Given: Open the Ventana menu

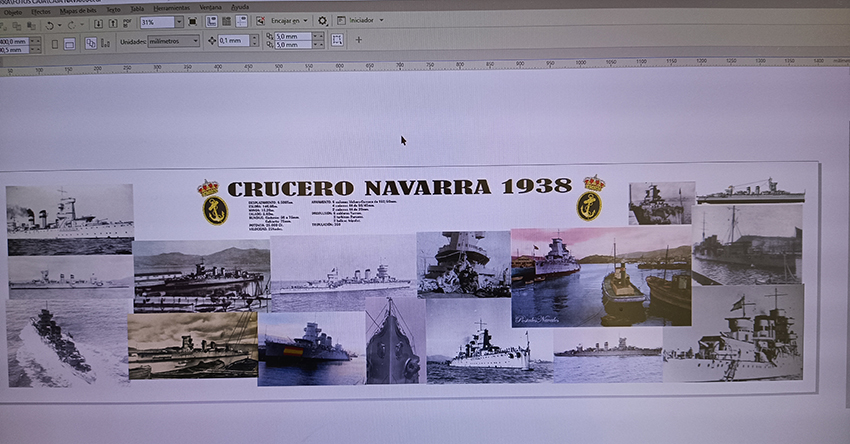Looking at the screenshot, I should (210, 8).
